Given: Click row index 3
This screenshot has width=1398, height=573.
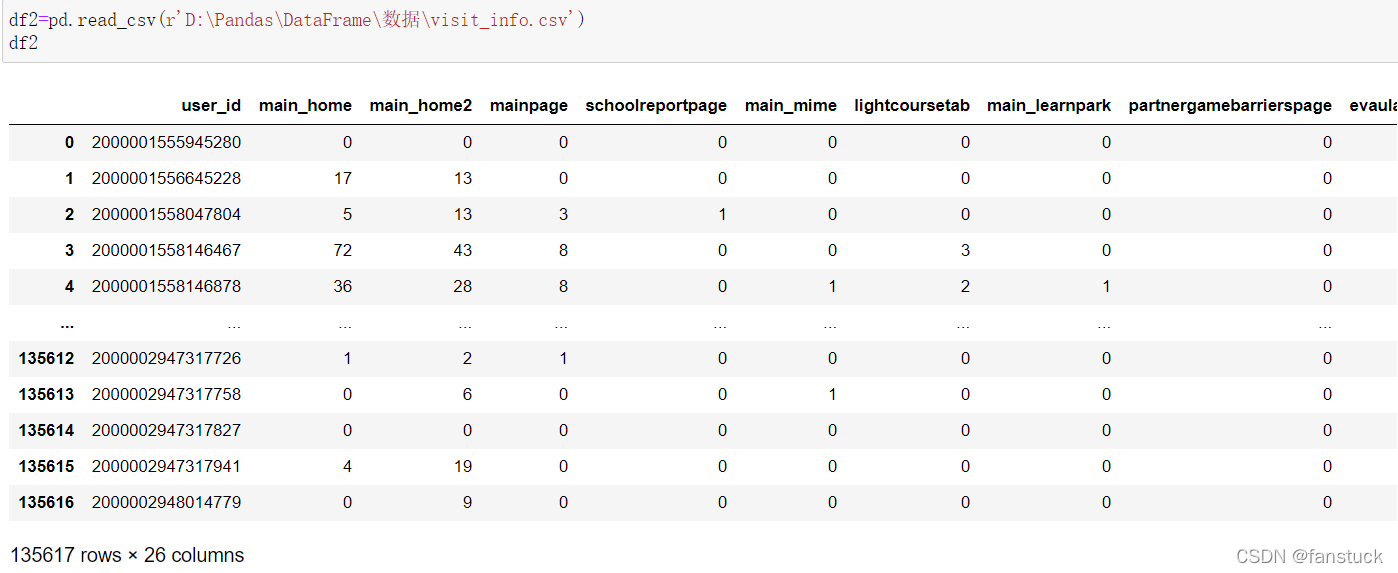Looking at the screenshot, I should coord(69,250).
